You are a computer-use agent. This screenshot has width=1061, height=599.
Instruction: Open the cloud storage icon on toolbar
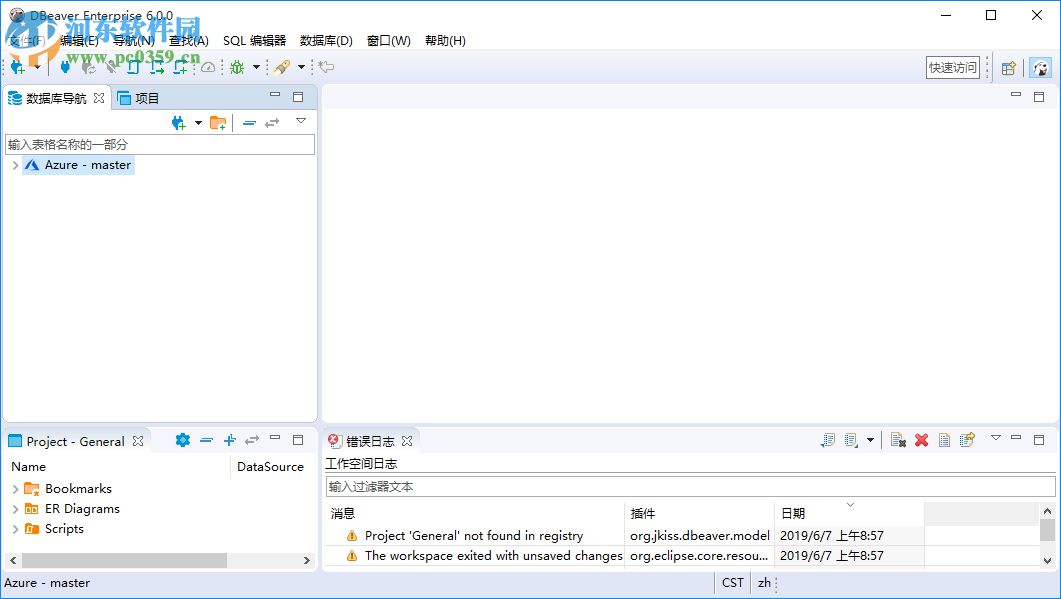tap(208, 67)
